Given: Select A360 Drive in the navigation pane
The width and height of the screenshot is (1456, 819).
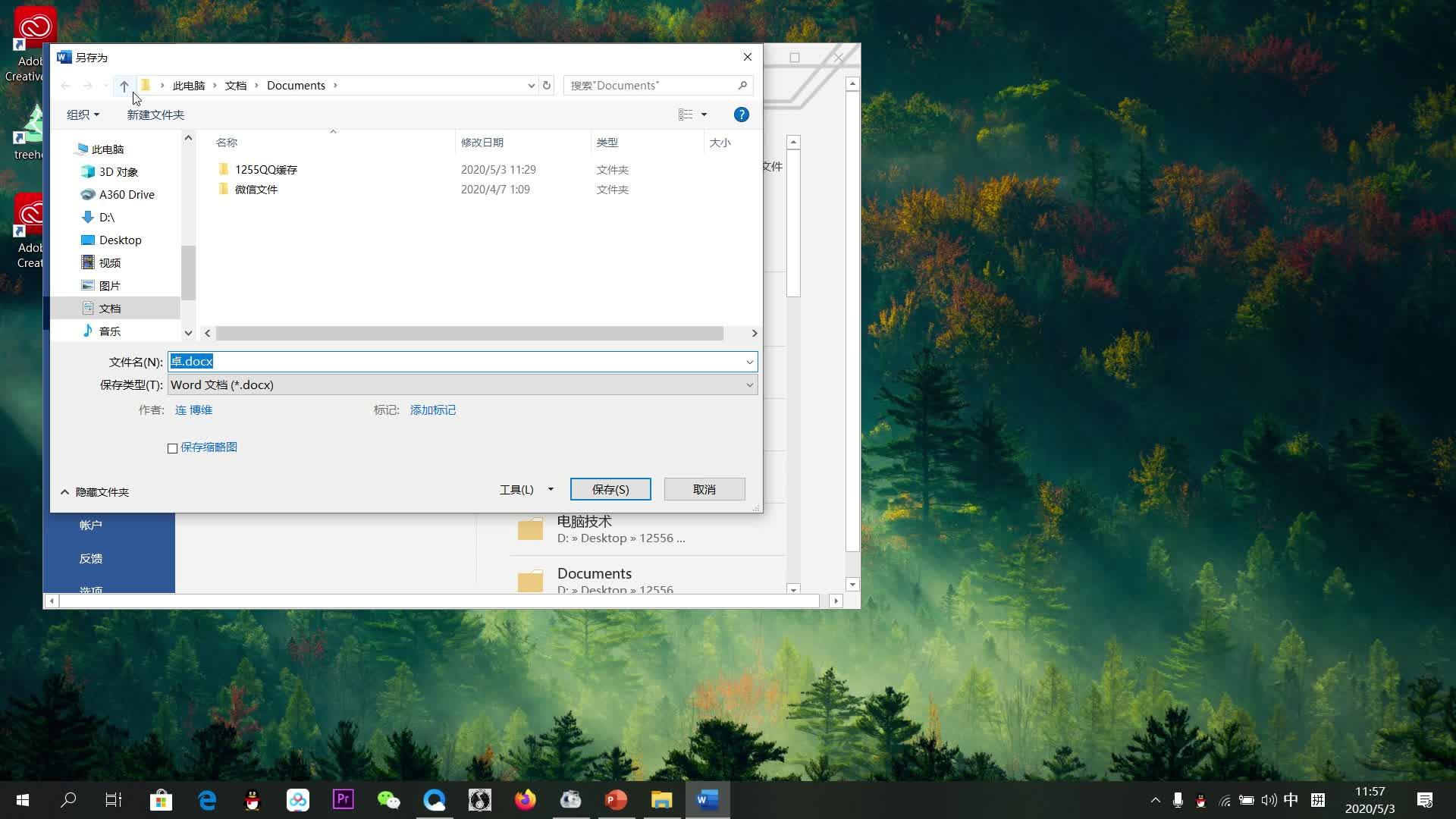Looking at the screenshot, I should pyautogui.click(x=126, y=195).
